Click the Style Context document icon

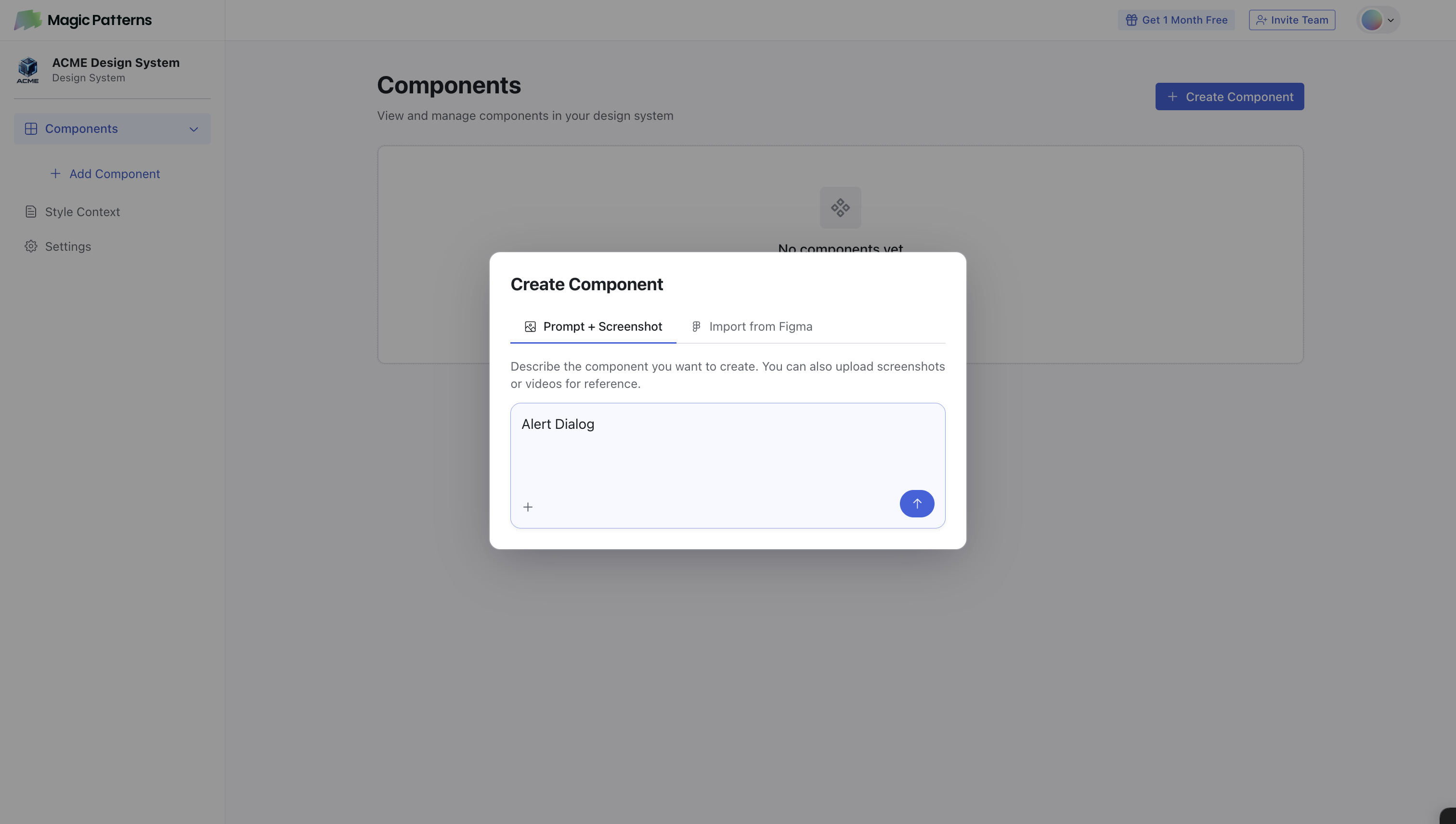pos(30,212)
